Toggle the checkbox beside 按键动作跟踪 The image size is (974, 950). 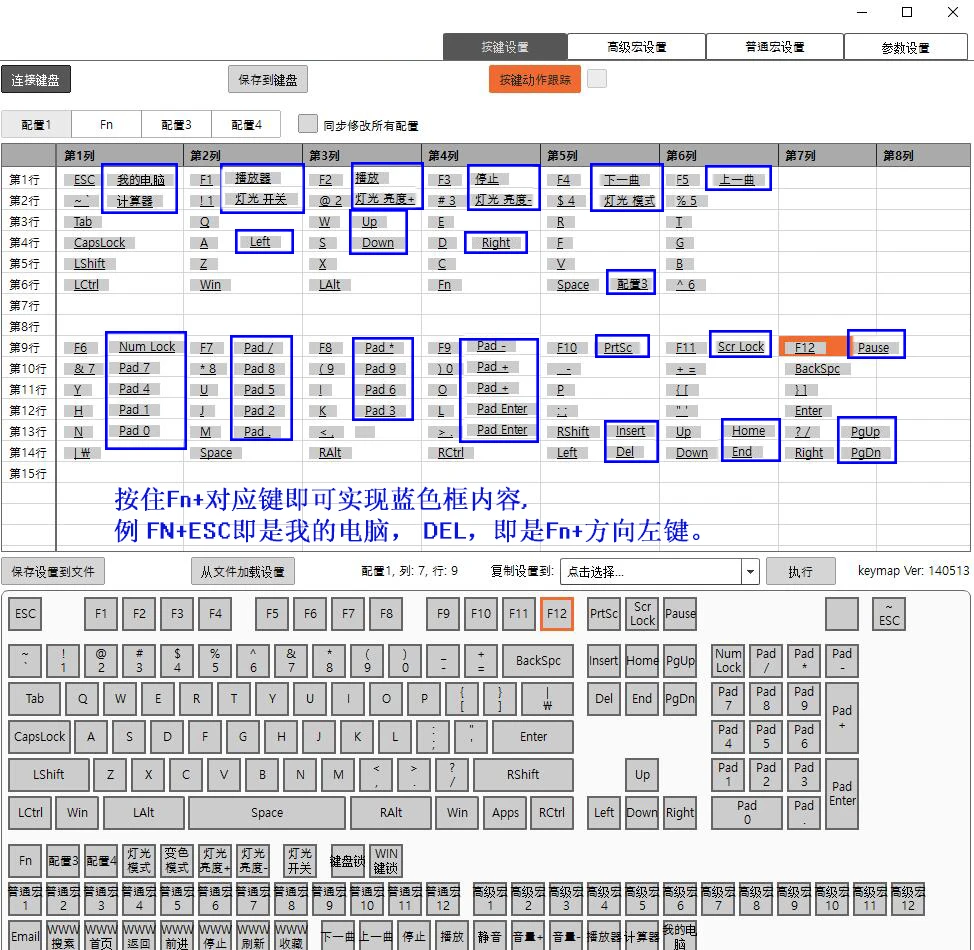click(x=597, y=79)
